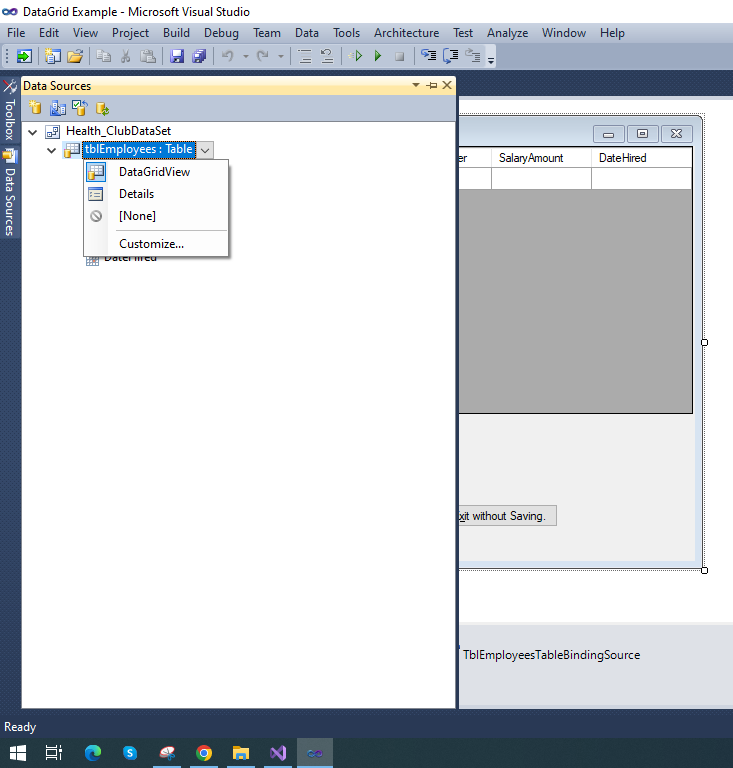Click the Stop Debugging square icon
733x768 pixels.
click(x=400, y=56)
